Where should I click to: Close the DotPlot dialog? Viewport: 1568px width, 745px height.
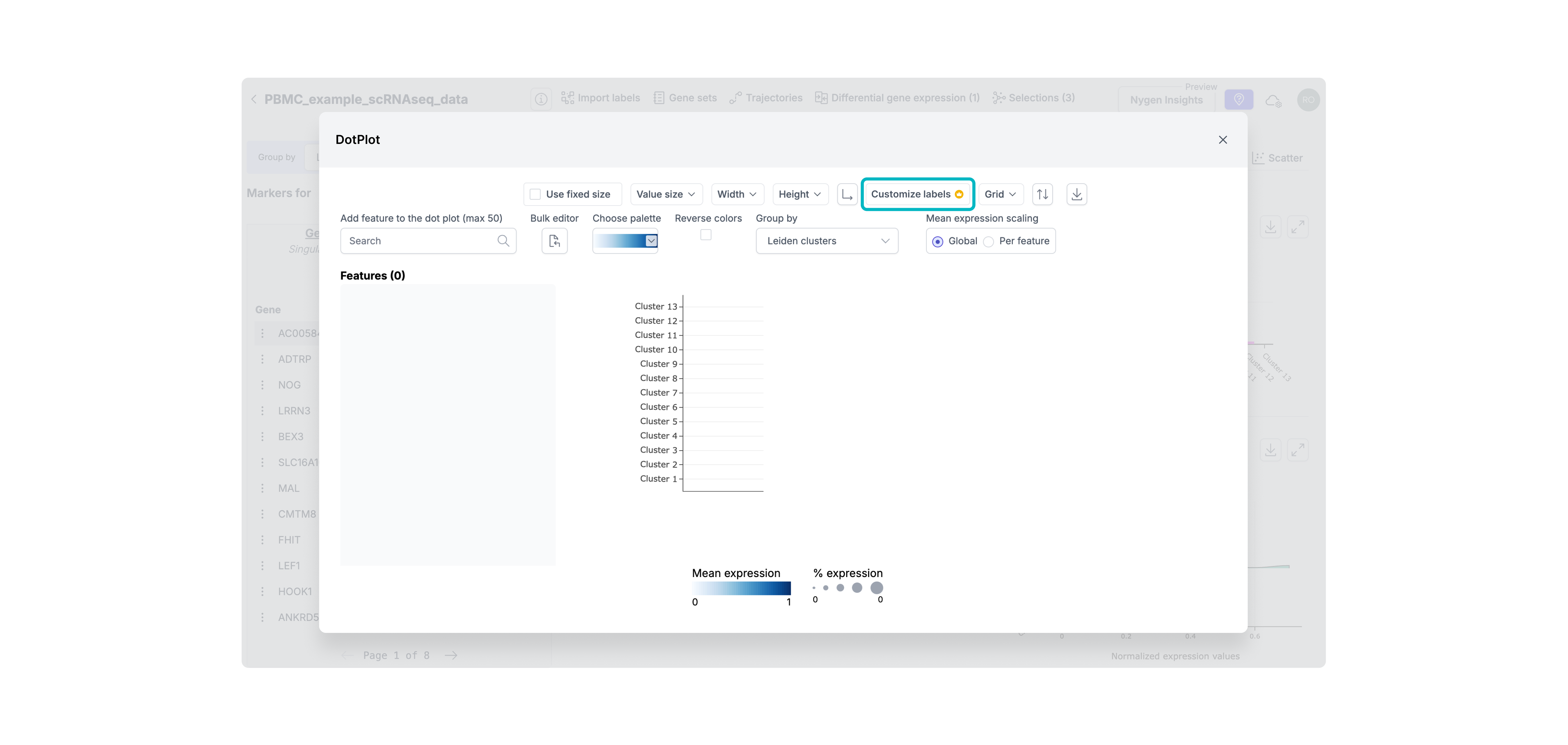click(1222, 140)
